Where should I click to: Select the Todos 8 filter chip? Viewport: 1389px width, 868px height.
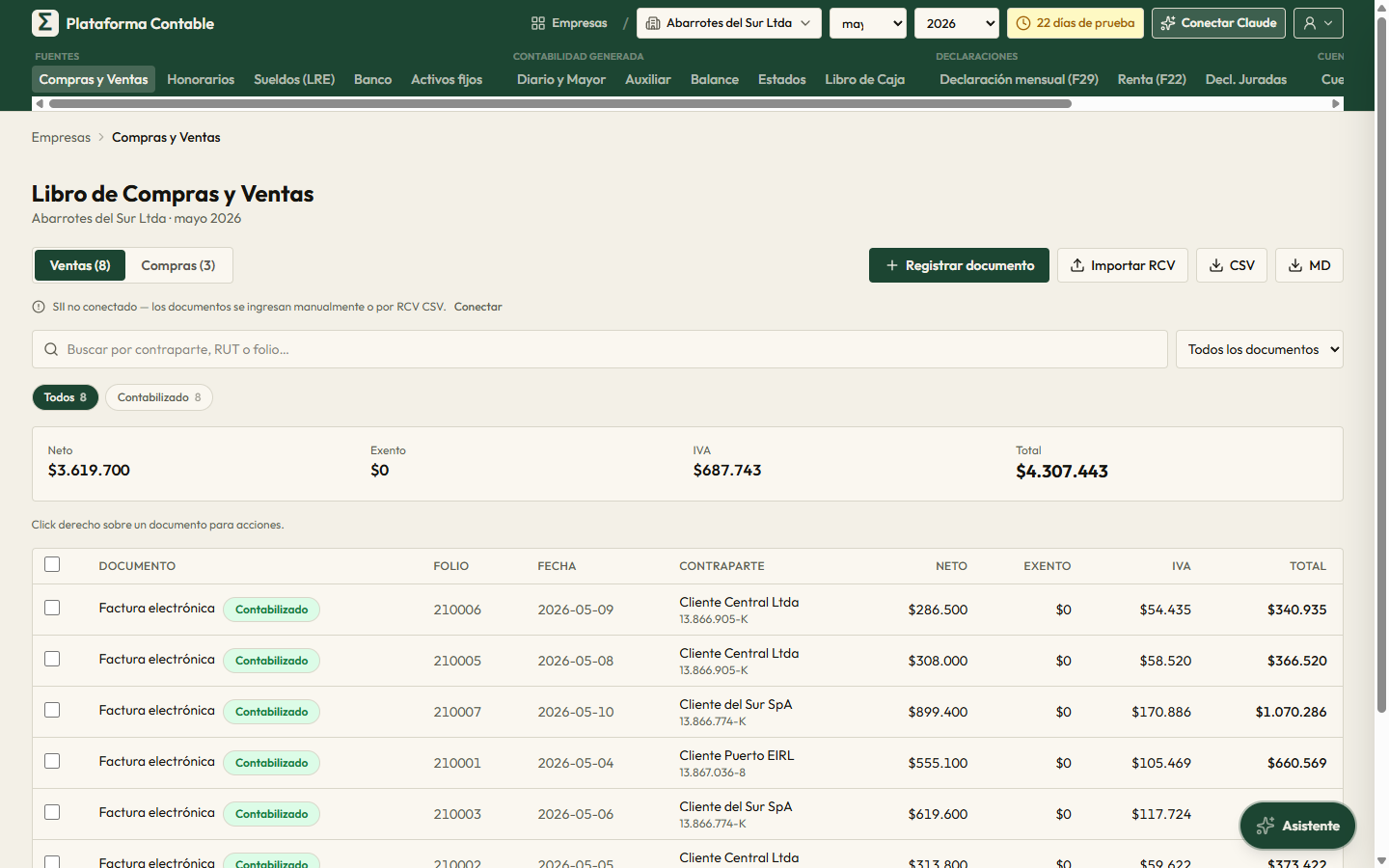(x=66, y=397)
